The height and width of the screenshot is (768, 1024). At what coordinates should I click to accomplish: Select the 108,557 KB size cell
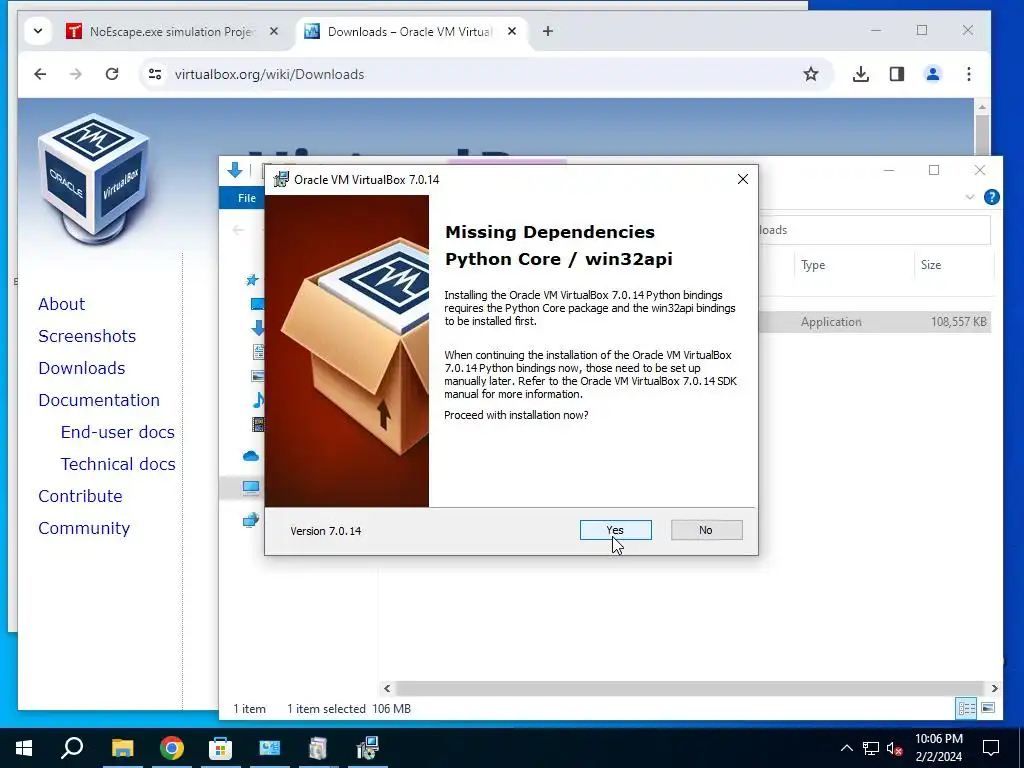tap(959, 322)
